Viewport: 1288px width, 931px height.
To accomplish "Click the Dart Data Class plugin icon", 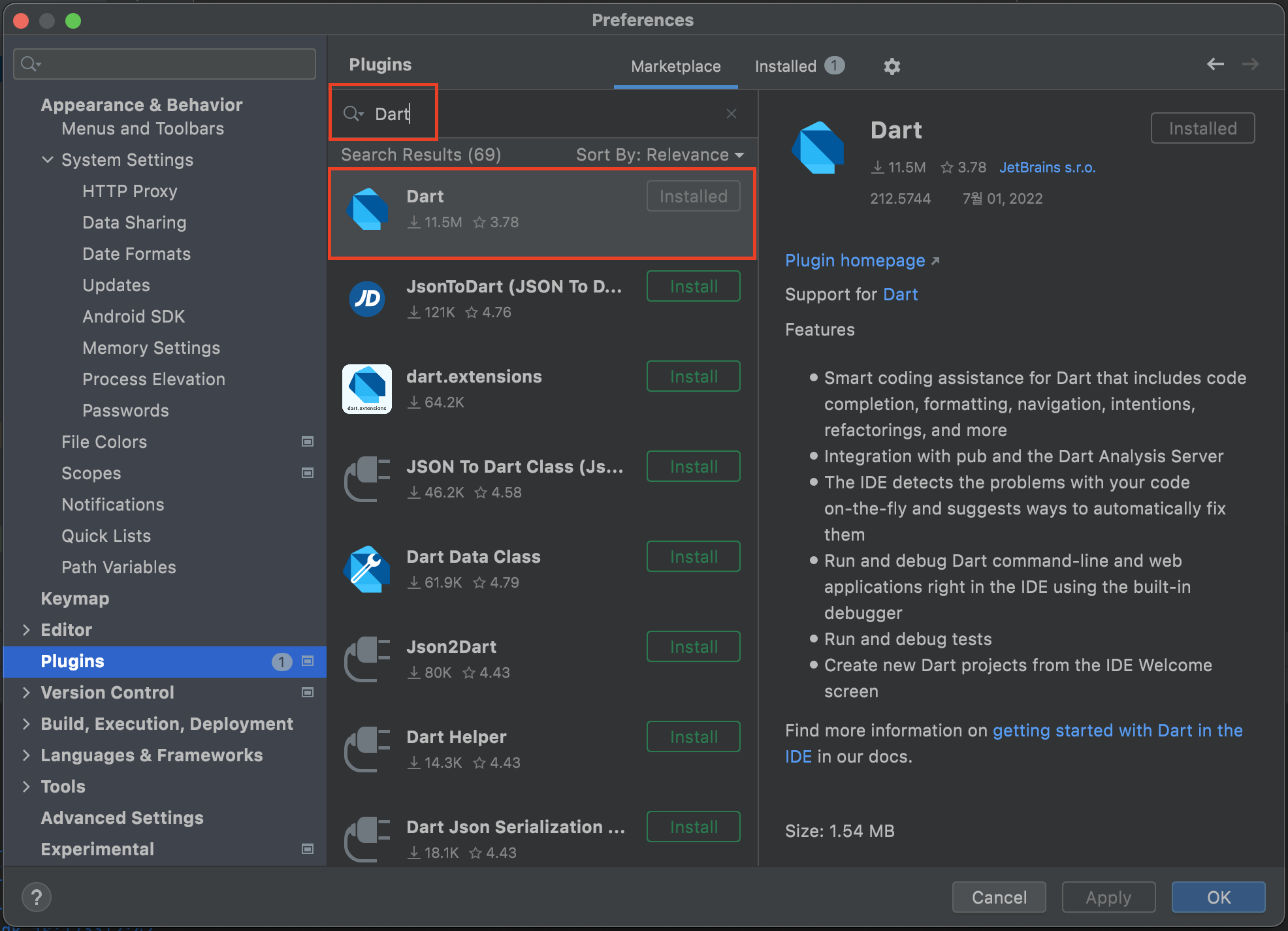I will click(x=367, y=569).
